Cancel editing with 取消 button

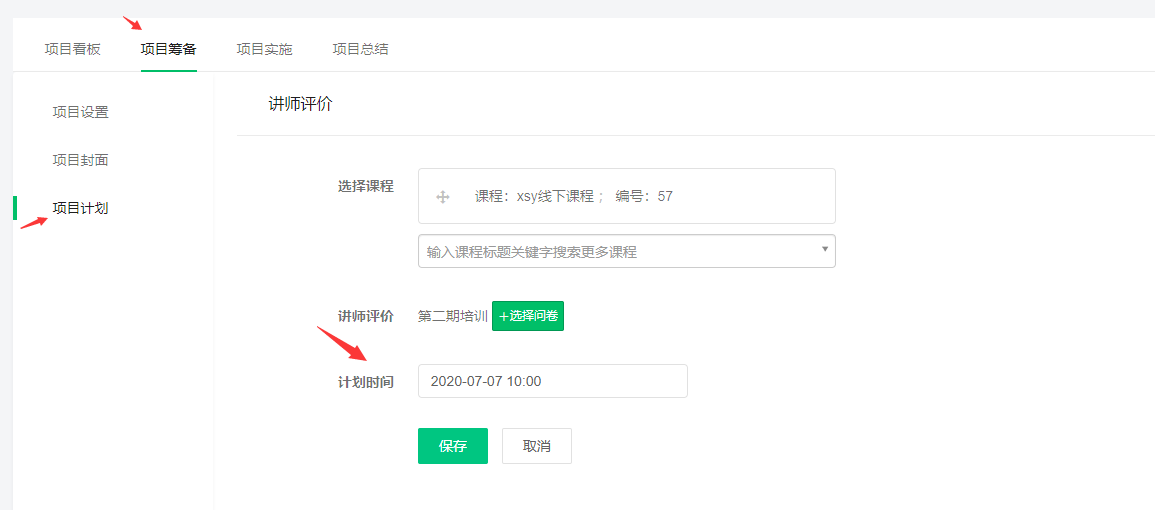click(x=537, y=446)
